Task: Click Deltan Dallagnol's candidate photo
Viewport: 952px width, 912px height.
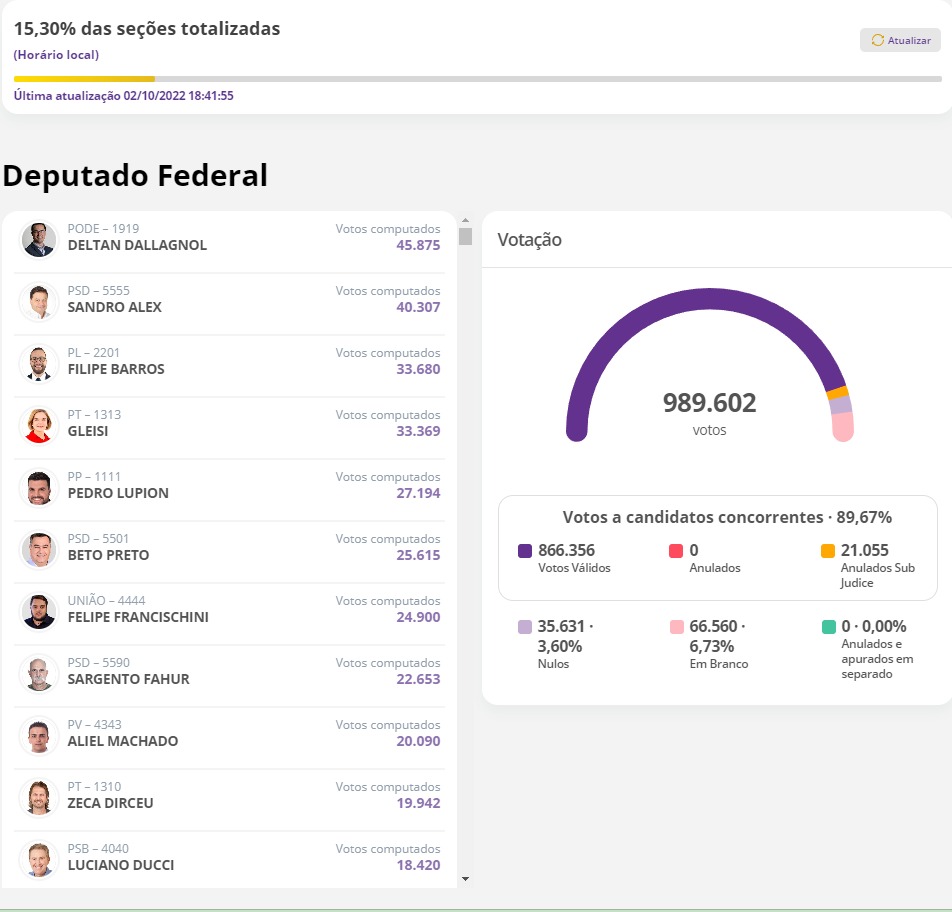Action: tap(39, 240)
